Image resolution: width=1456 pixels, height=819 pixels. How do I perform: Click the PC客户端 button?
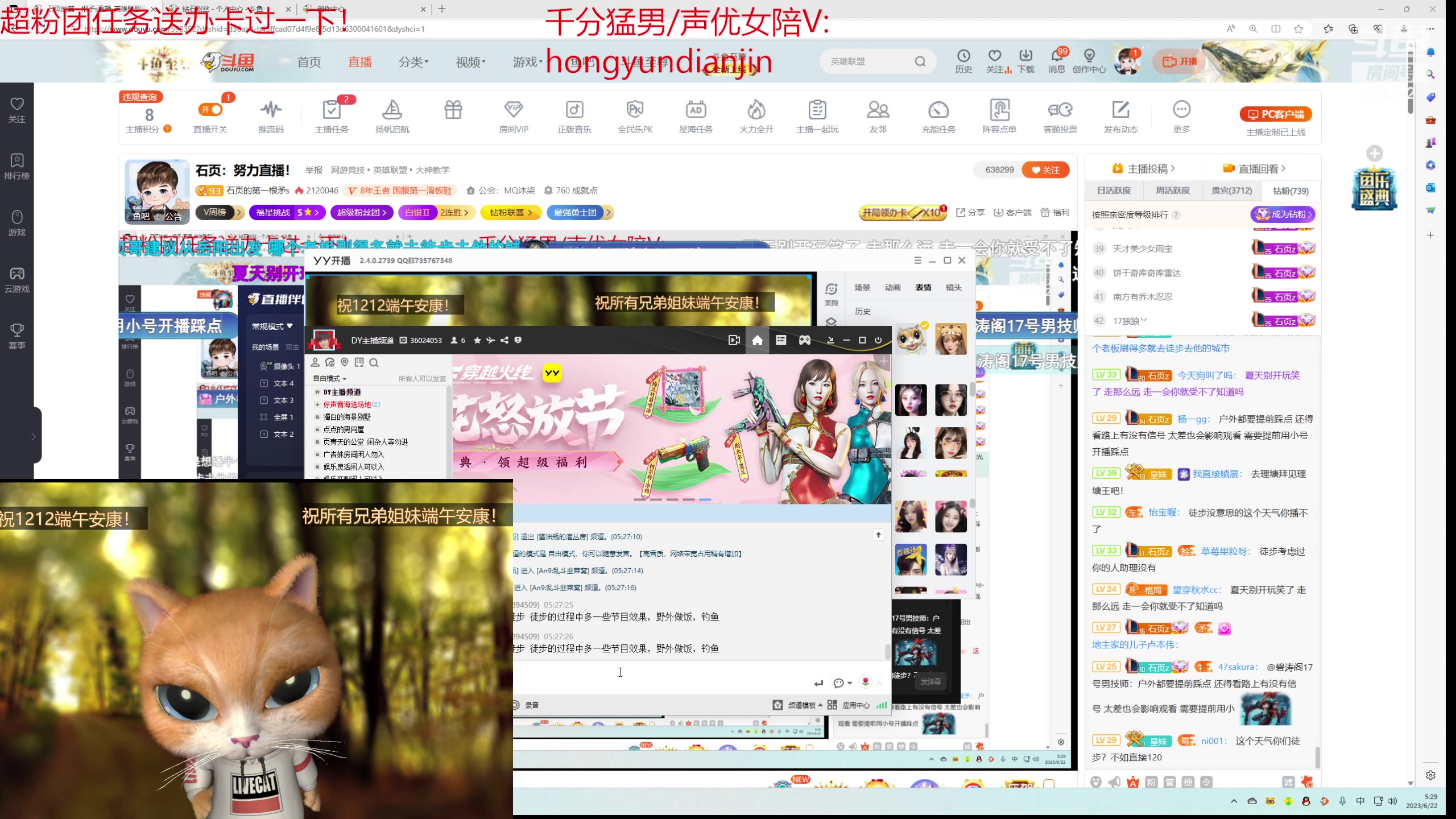(x=1276, y=114)
